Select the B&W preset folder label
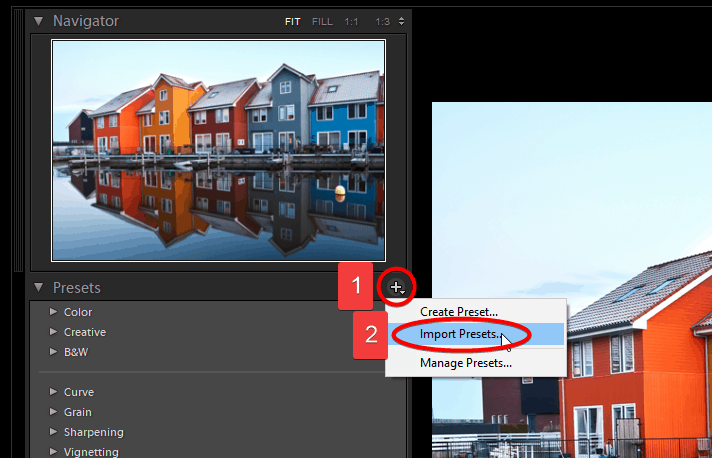The width and height of the screenshot is (712, 458). tap(76, 352)
